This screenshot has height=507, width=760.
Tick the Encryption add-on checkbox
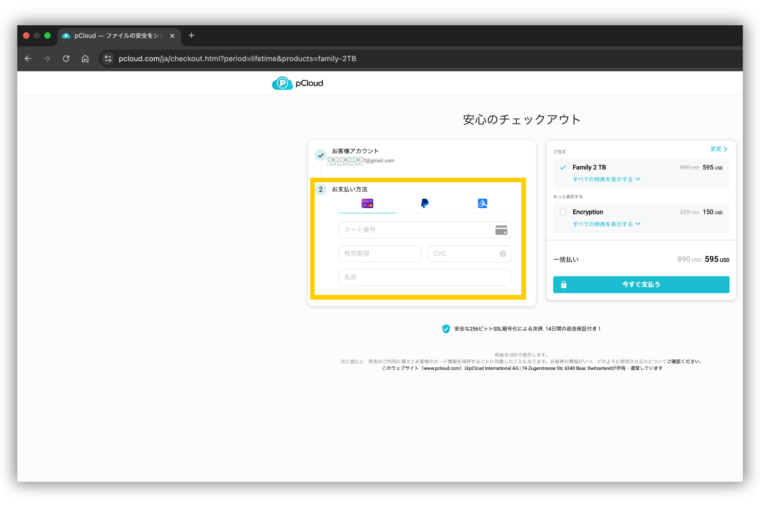point(563,212)
